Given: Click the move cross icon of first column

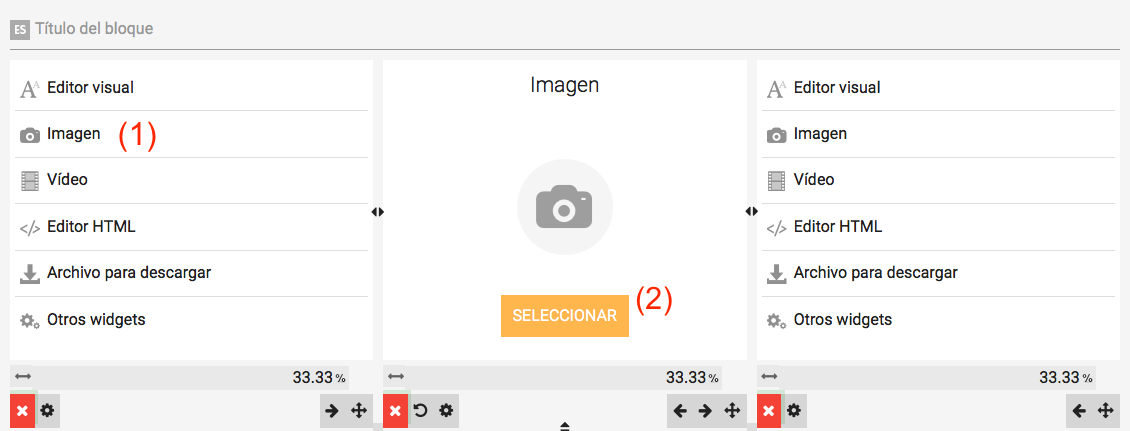Looking at the screenshot, I should pyautogui.click(x=358, y=411).
